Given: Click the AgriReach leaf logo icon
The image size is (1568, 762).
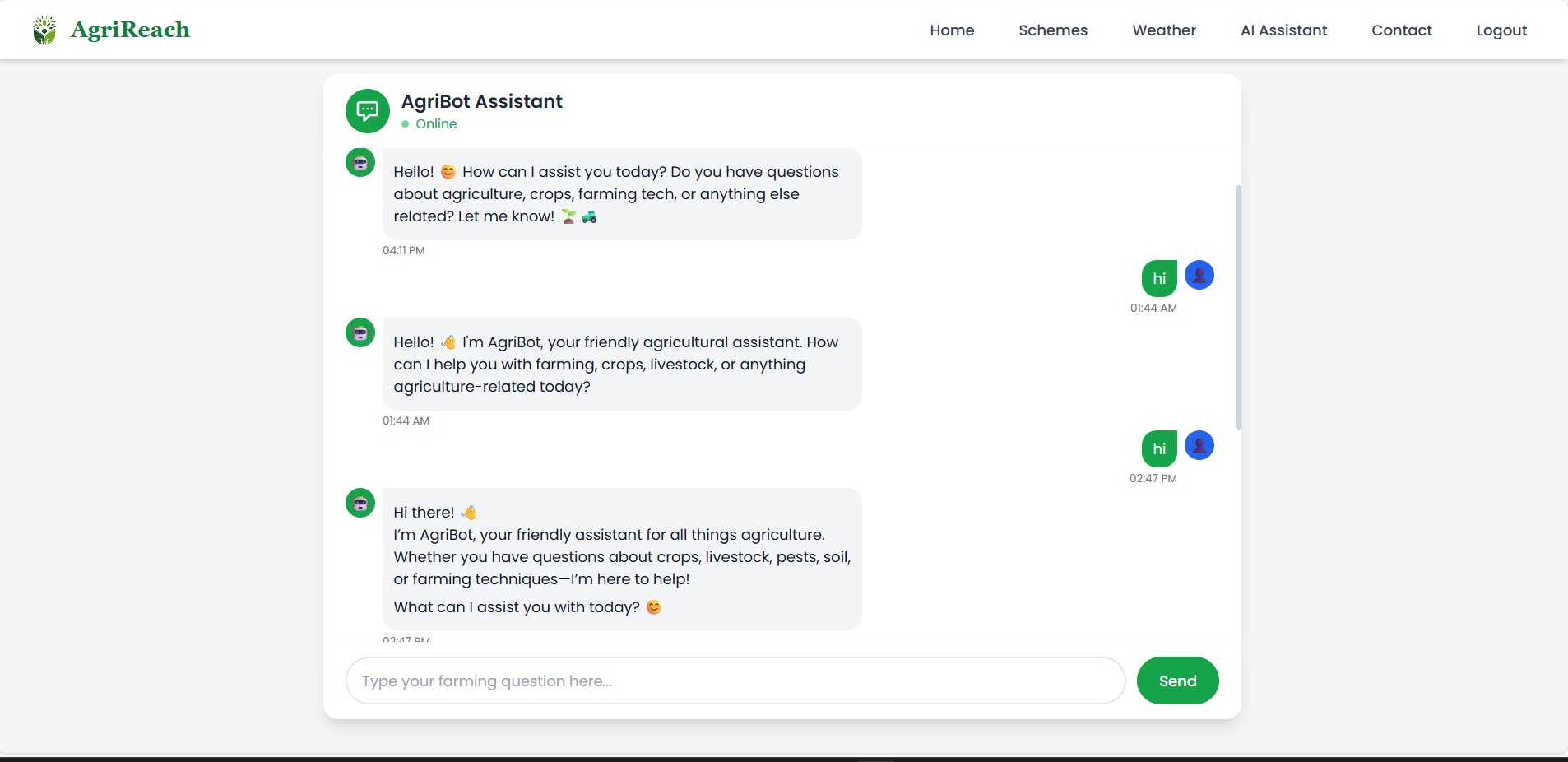Looking at the screenshot, I should coord(44,30).
